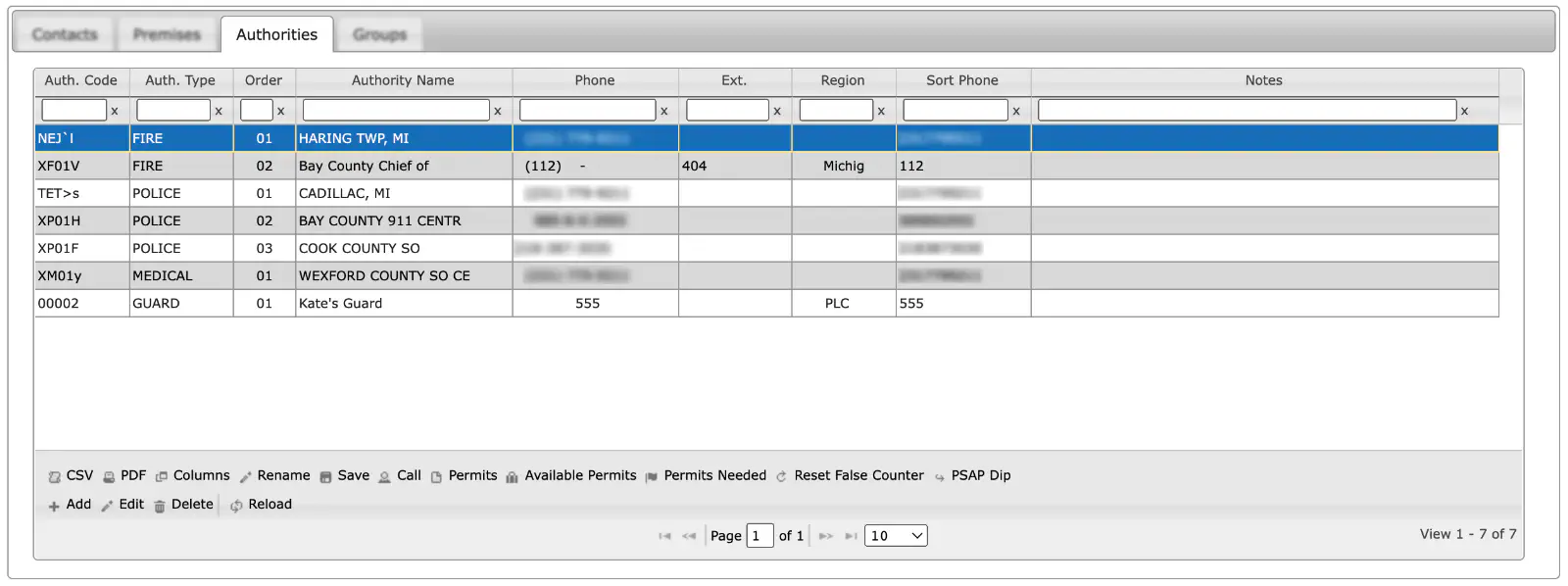
Task: Export the authorities grid to PDF
Action: 124,475
